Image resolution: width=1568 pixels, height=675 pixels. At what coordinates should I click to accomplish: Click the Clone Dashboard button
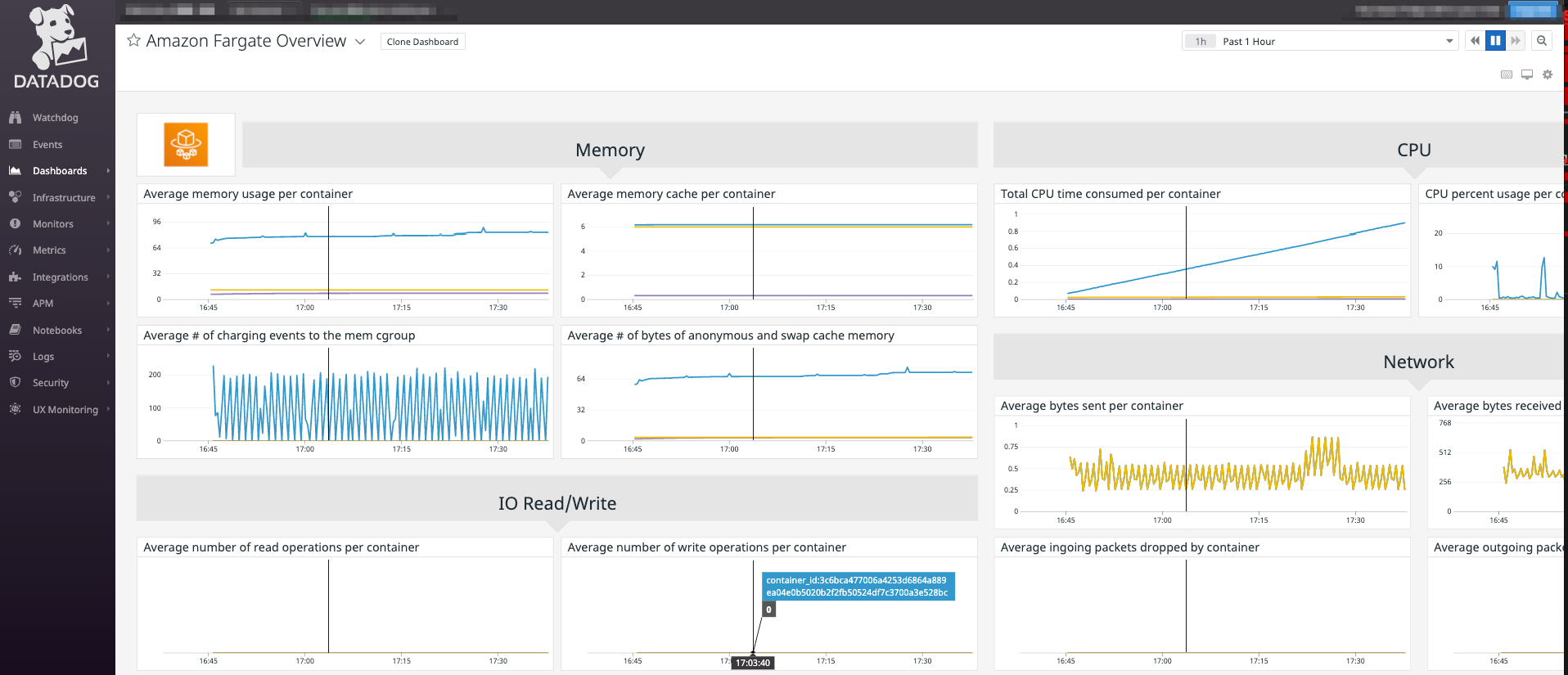[x=423, y=42]
